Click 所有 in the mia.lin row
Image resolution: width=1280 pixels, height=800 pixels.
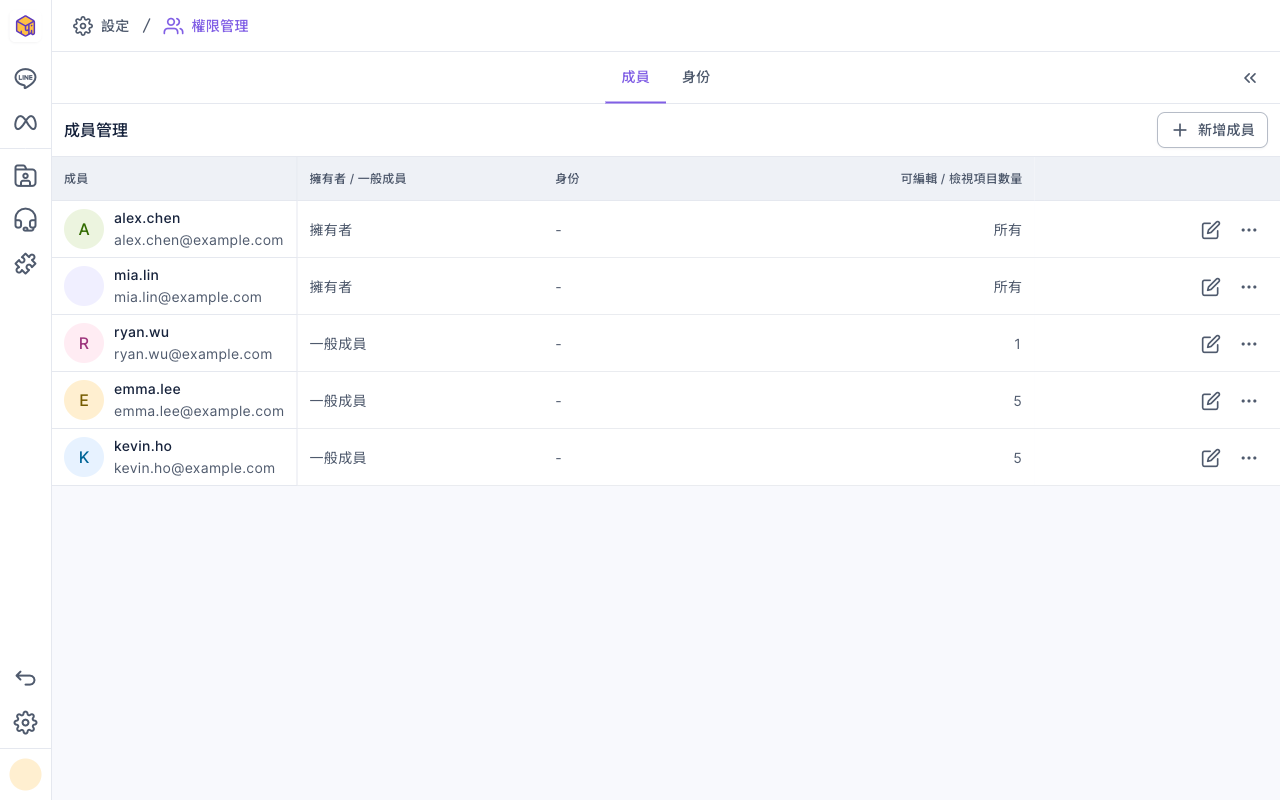click(1008, 287)
